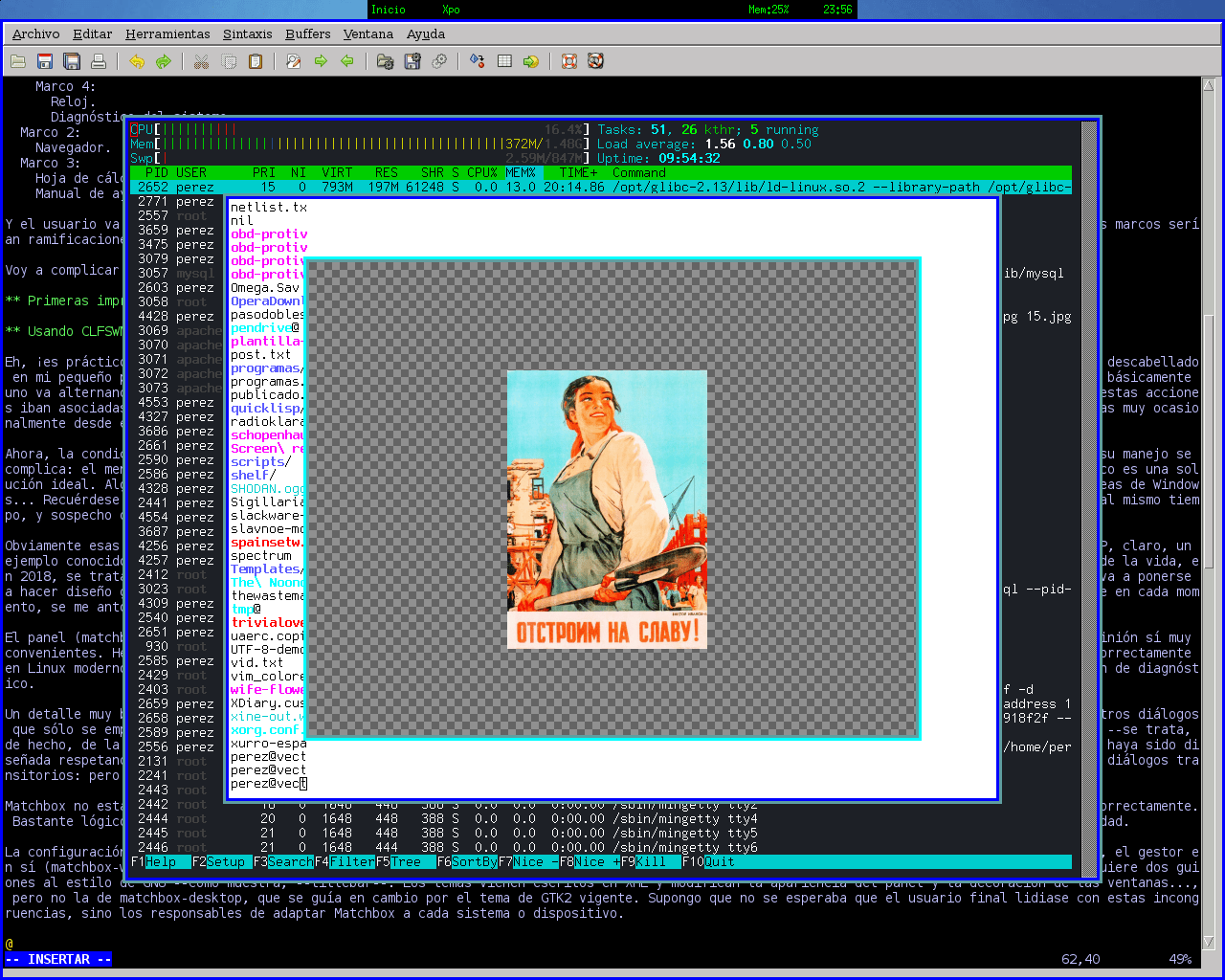This screenshot has height=980, width=1225.
Task: Click the vid.txt file entry in terminal
Action: click(257, 663)
